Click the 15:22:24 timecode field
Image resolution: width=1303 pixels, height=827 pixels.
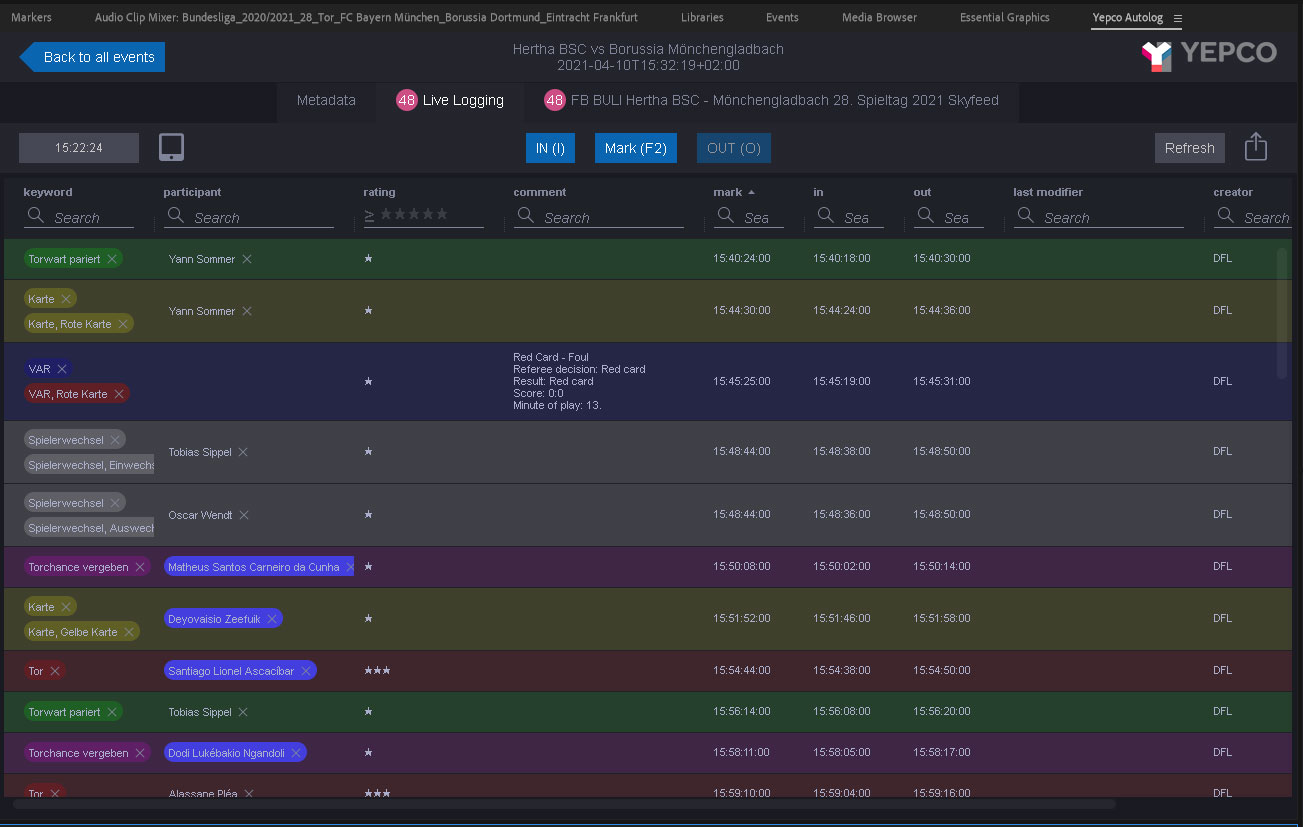point(79,148)
